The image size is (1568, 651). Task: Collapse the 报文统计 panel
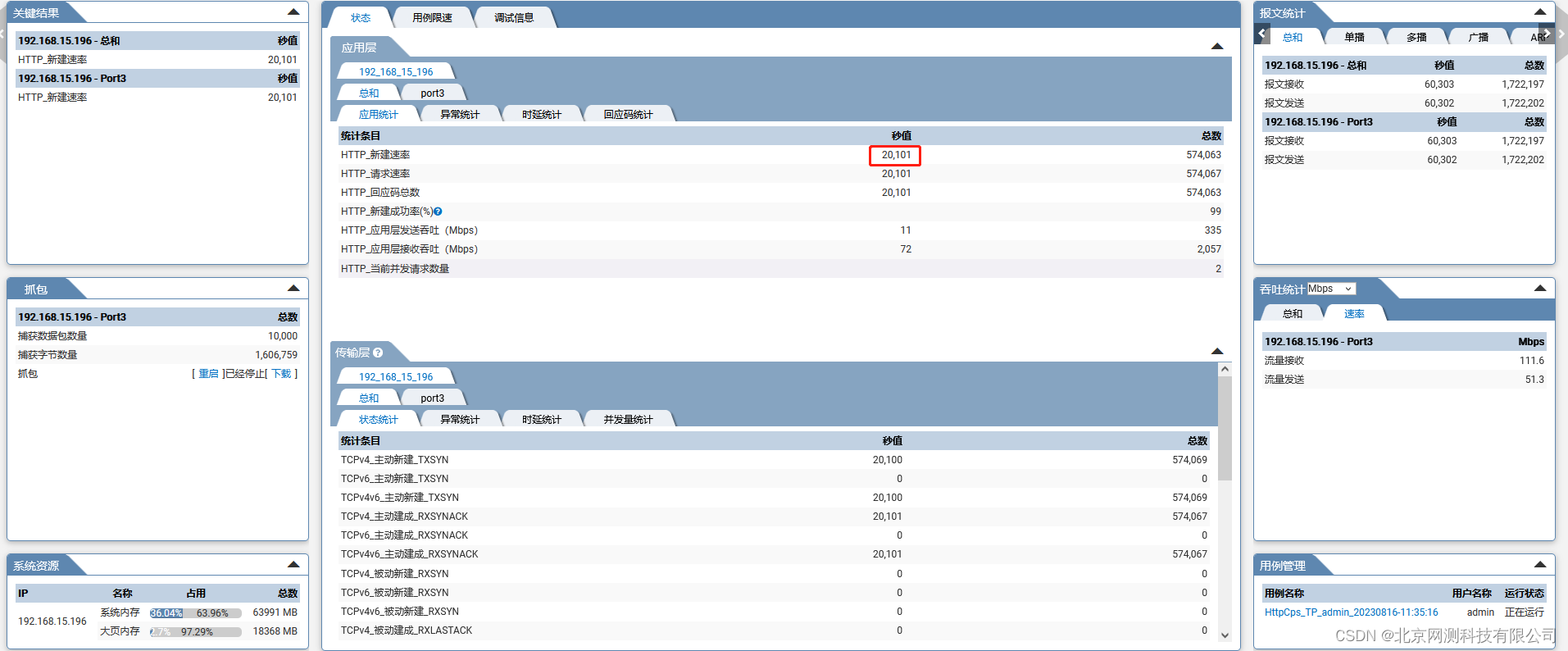pyautogui.click(x=1540, y=12)
